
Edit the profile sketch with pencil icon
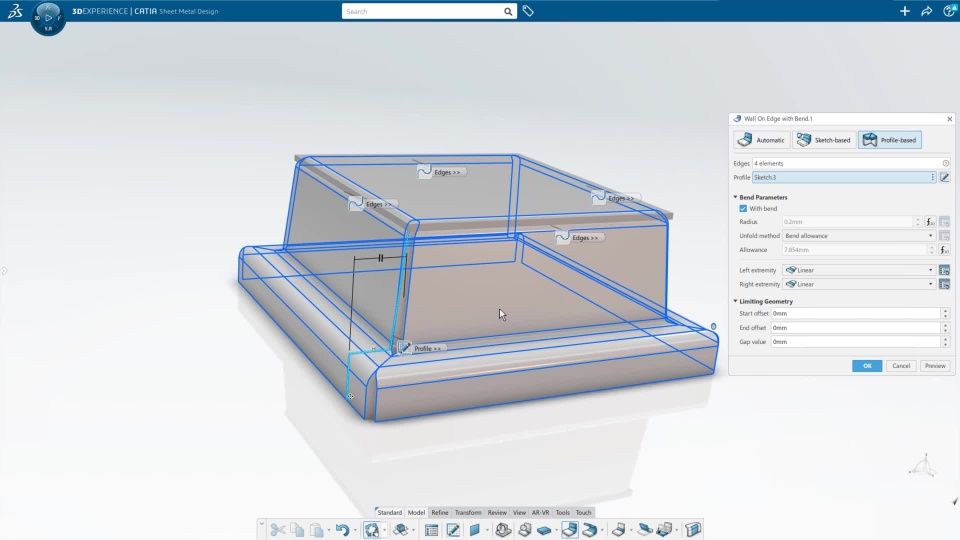[x=945, y=177]
